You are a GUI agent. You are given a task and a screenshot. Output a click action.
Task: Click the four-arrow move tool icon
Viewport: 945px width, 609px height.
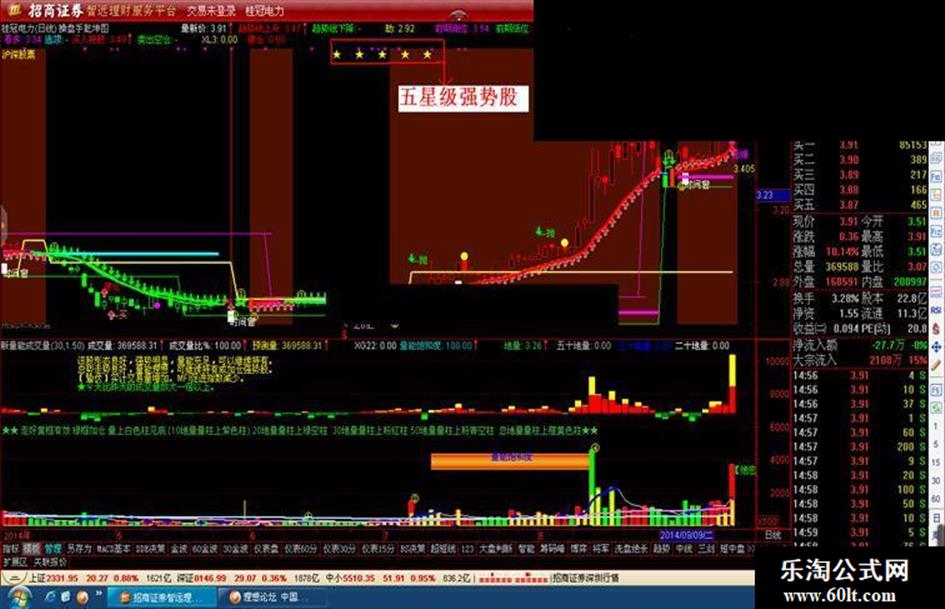pos(935,347)
